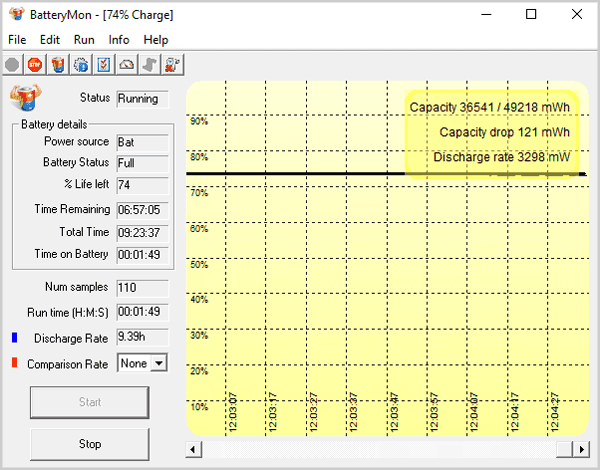Screen dimensions: 600x470
Task: Click the 'Capacity 36541 / 49218 mWh' text
Action: 489,107
